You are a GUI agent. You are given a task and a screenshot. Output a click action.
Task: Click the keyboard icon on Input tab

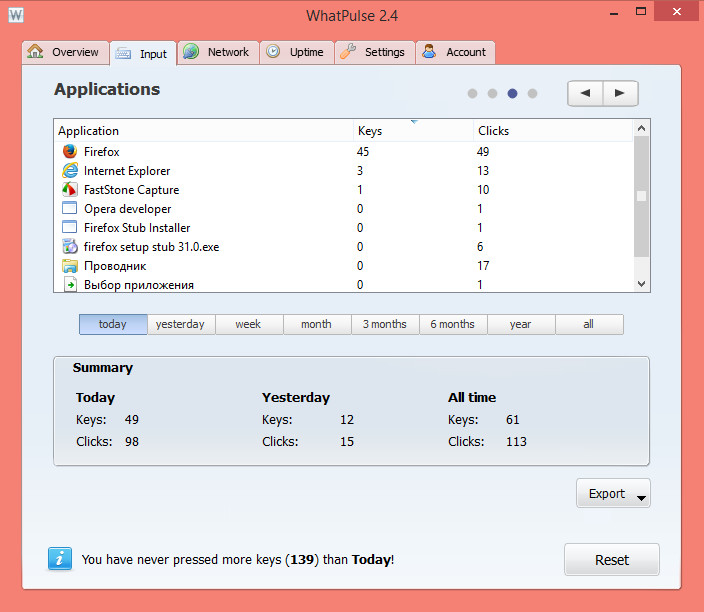(123, 53)
